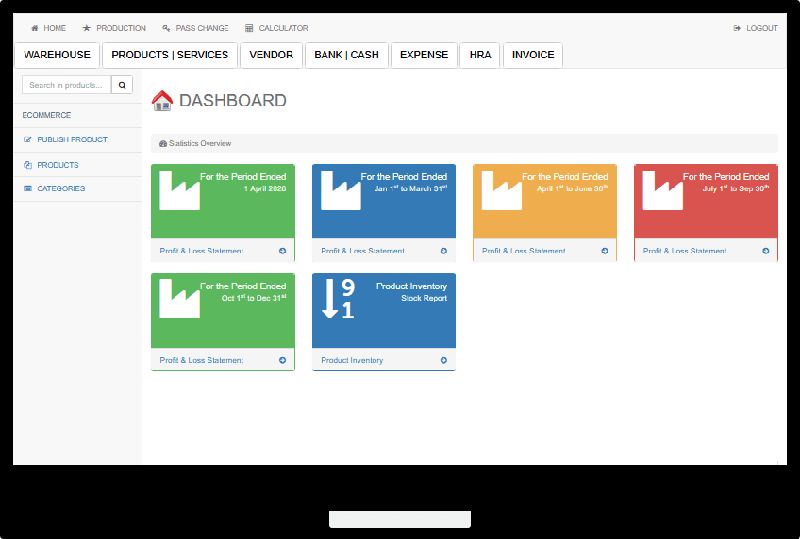
Task: Click arrow icon on the Product Inventory footer
Action: pyautogui.click(x=444, y=360)
